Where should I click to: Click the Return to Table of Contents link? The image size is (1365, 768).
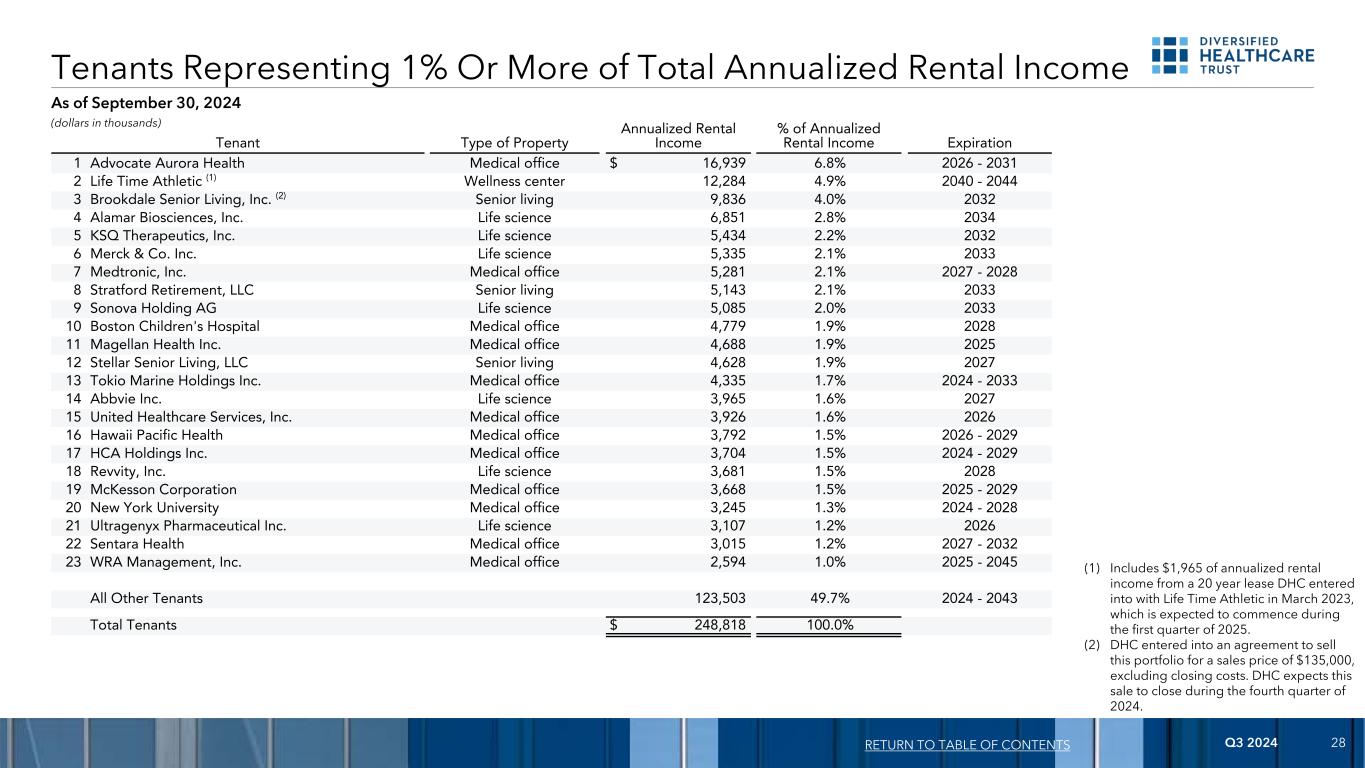(x=965, y=745)
